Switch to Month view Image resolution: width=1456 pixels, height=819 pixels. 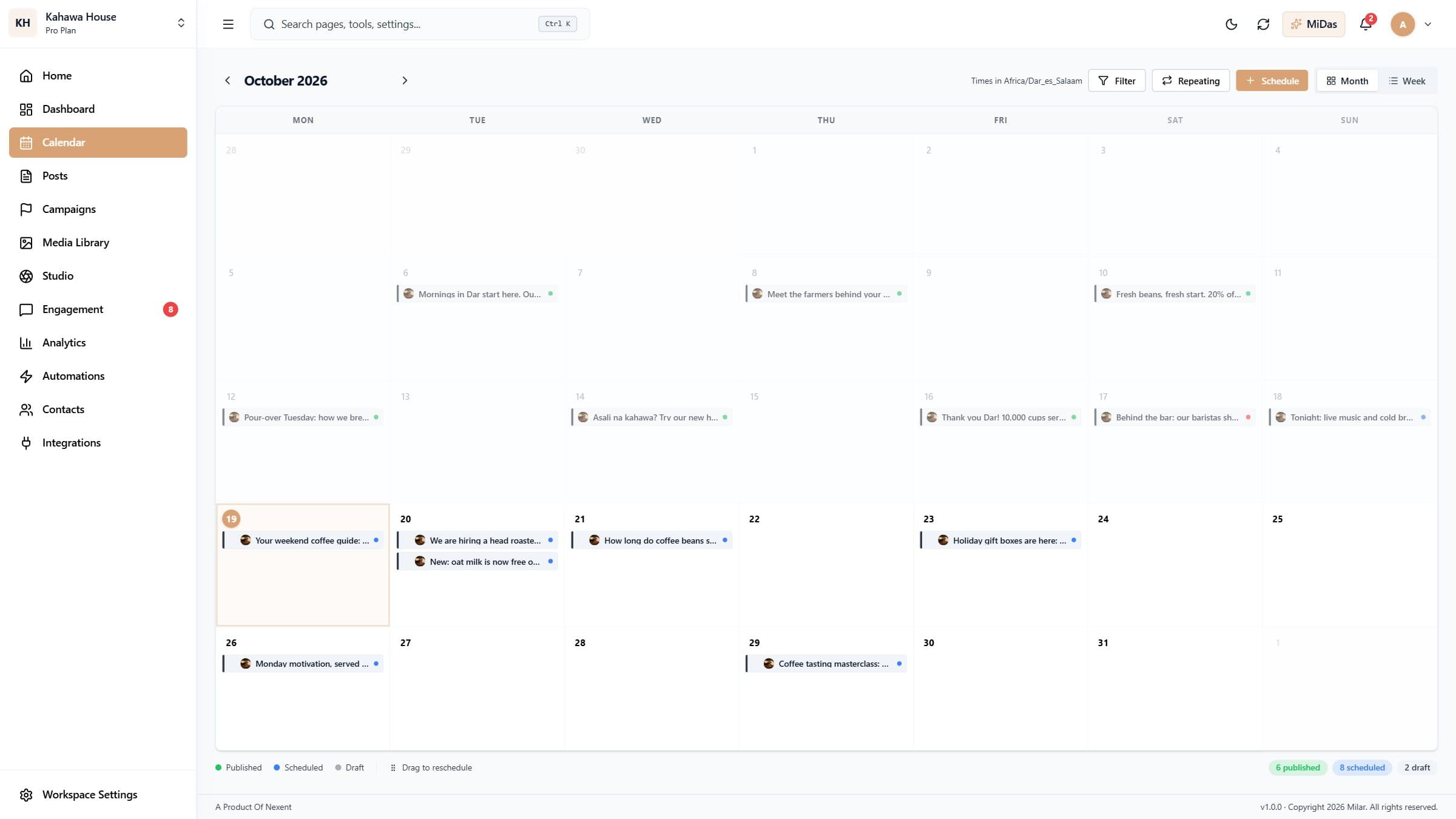pos(1347,81)
